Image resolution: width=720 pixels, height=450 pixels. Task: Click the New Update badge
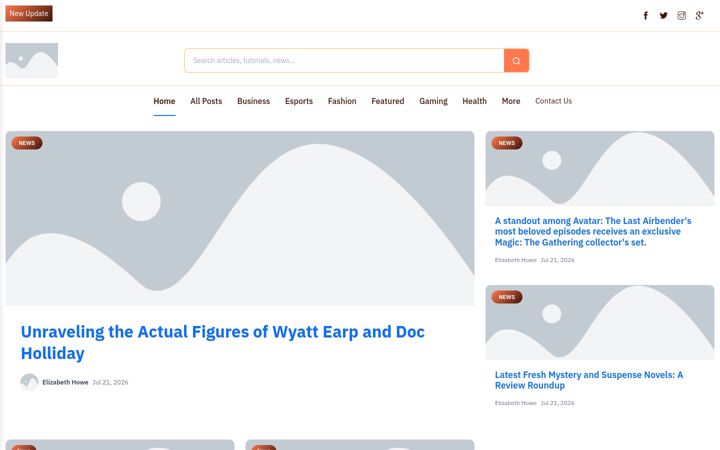pyautogui.click(x=29, y=13)
